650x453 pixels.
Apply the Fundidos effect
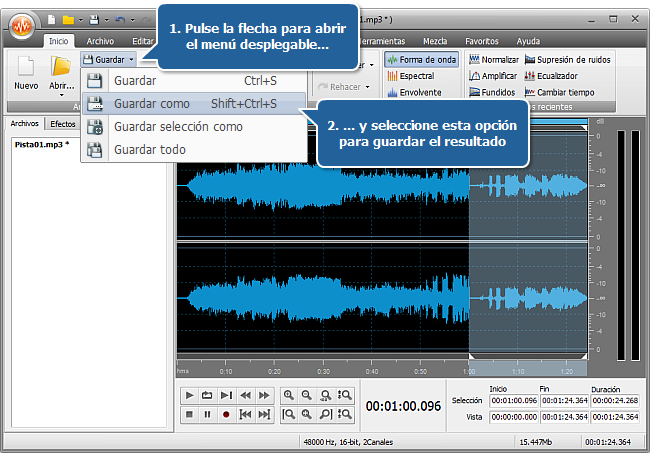point(492,92)
